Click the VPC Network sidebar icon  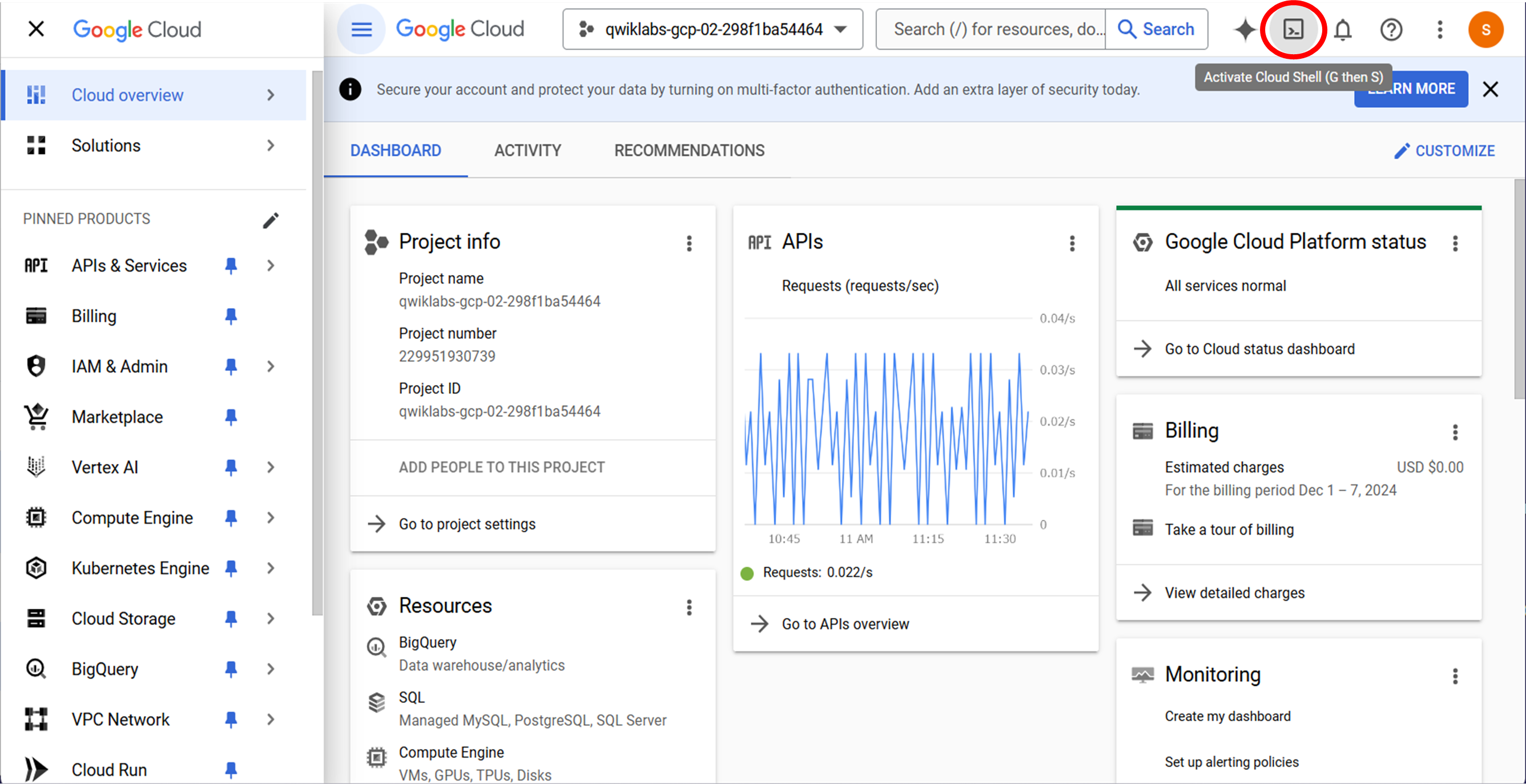click(x=36, y=720)
